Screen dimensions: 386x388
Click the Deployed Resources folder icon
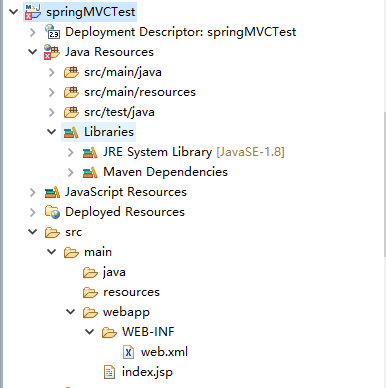pyautogui.click(x=52, y=212)
